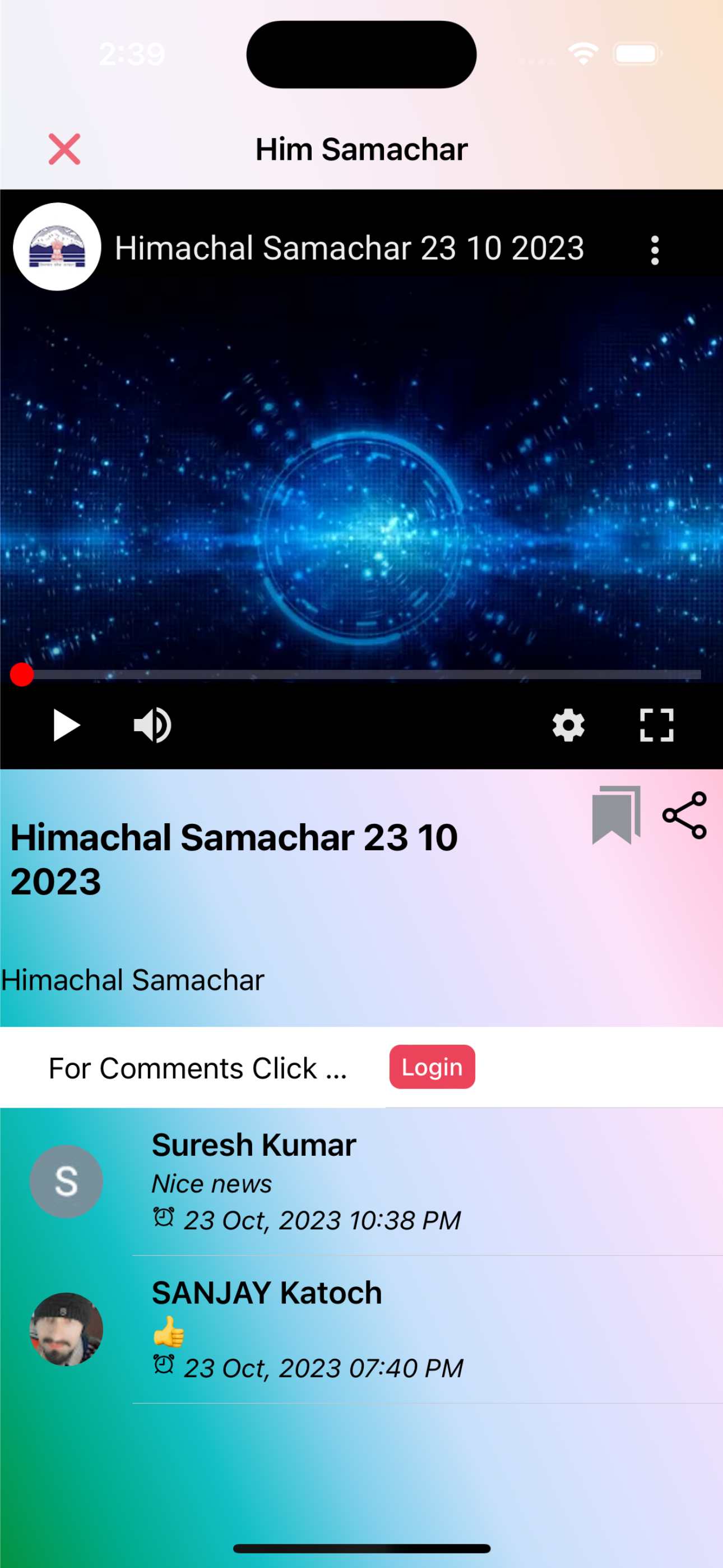Mute the video volume
This screenshot has width=723, height=1568.
point(152,725)
